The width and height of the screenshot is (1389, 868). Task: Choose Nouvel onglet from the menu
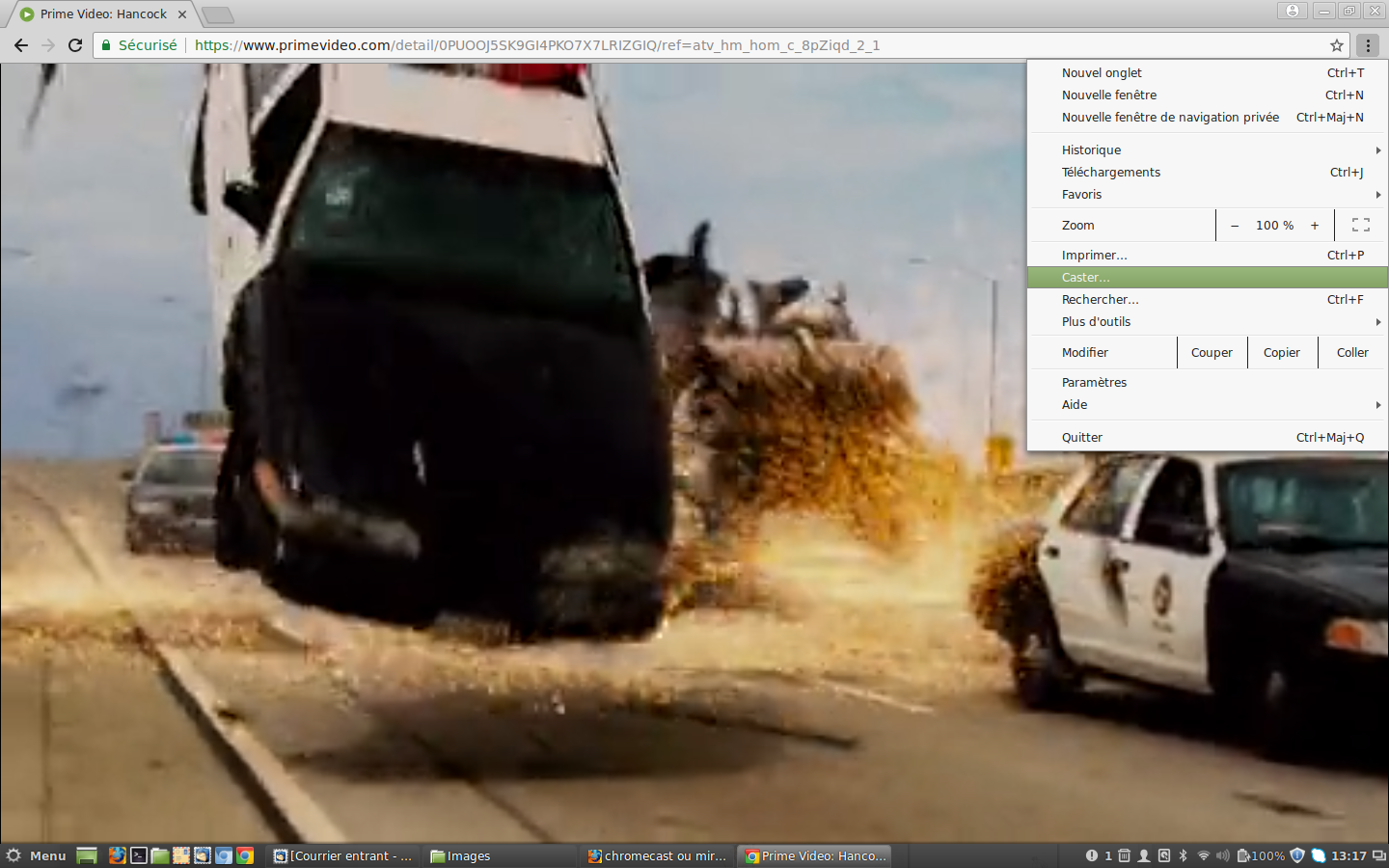pyautogui.click(x=1207, y=72)
